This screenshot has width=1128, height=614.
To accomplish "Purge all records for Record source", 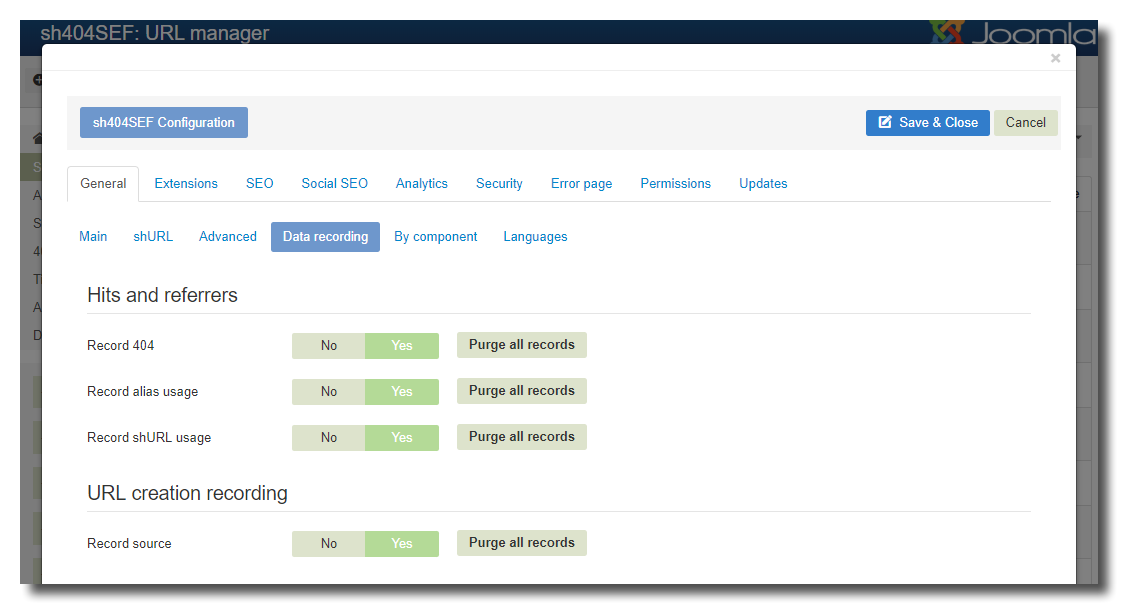I will pyautogui.click(x=522, y=543).
